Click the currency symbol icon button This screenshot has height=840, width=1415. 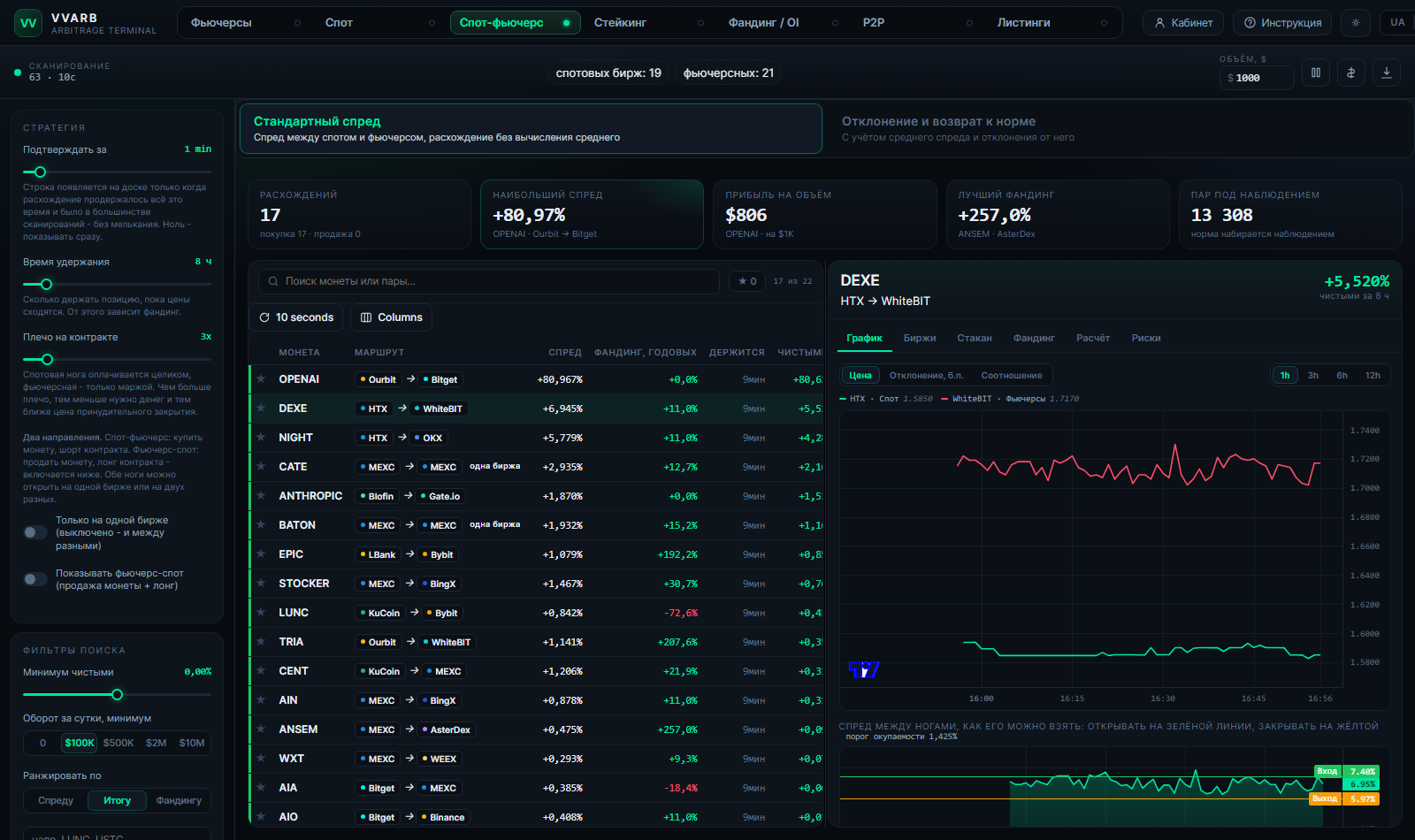1351,73
